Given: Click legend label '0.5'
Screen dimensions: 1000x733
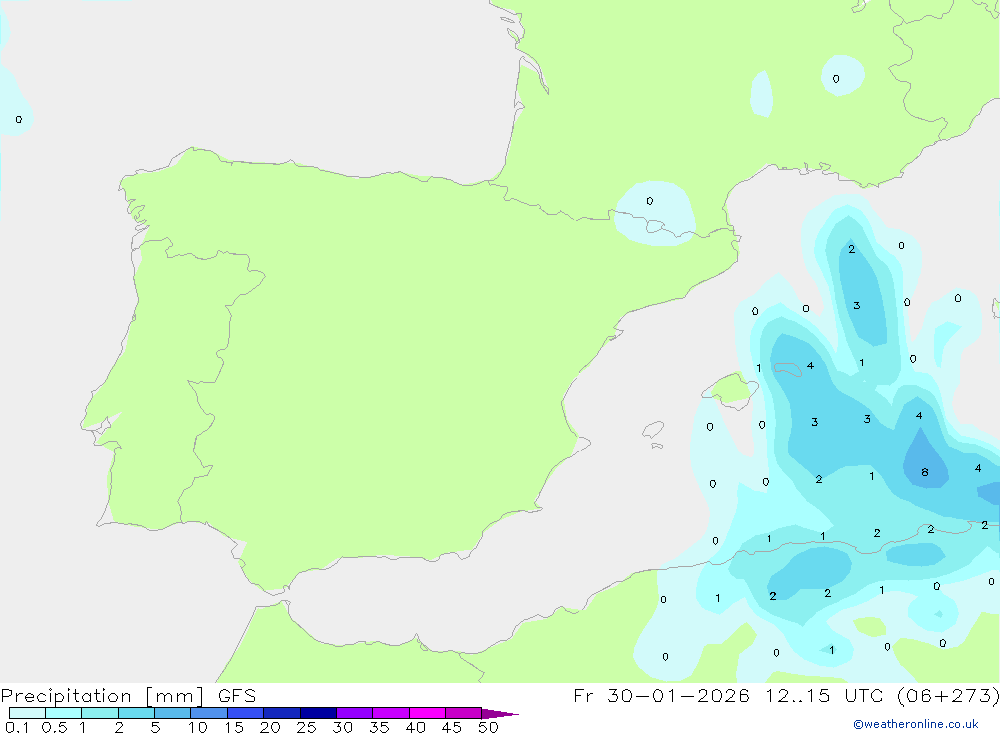Looking at the screenshot, I should [54, 727].
